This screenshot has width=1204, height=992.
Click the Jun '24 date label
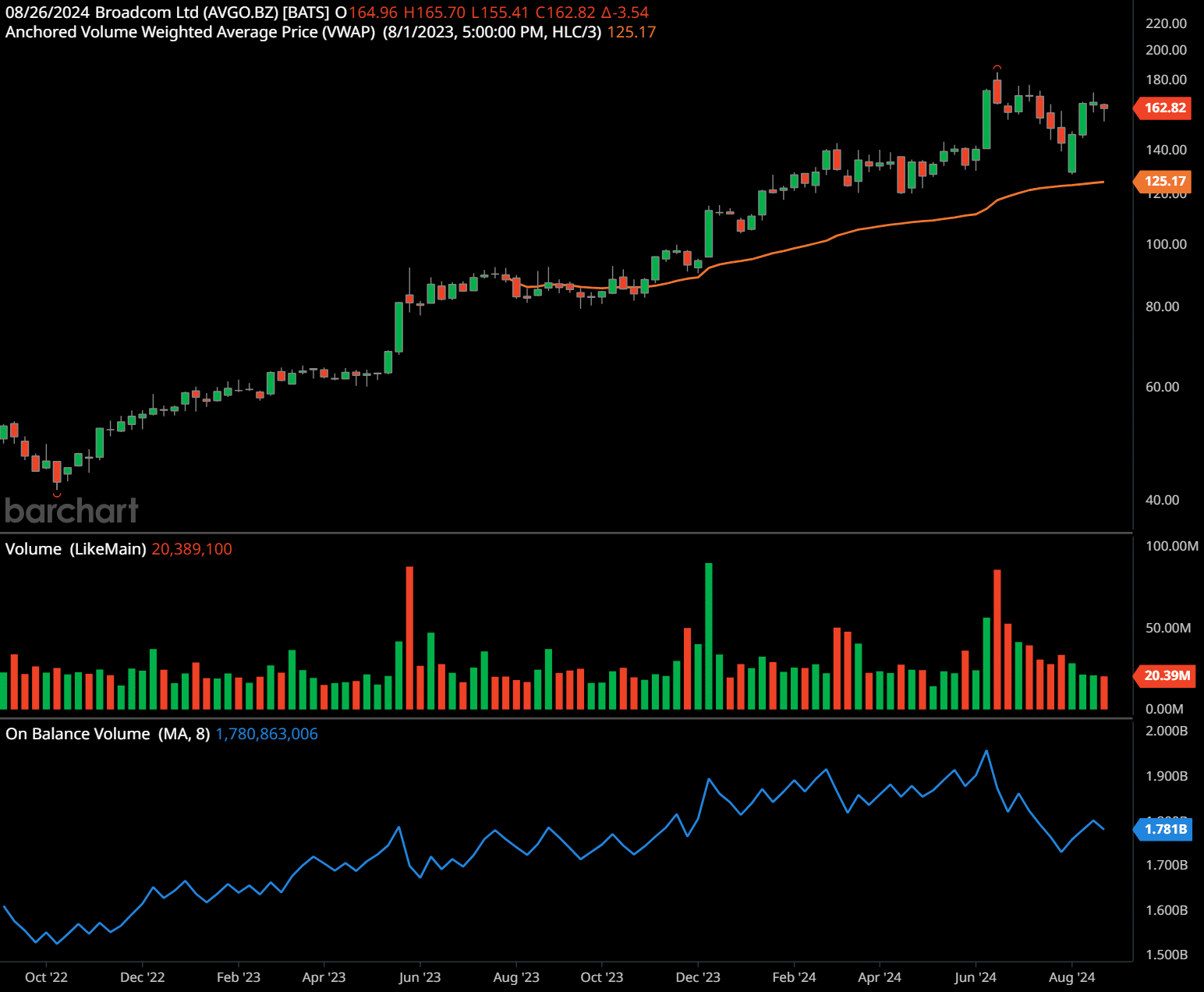976,977
